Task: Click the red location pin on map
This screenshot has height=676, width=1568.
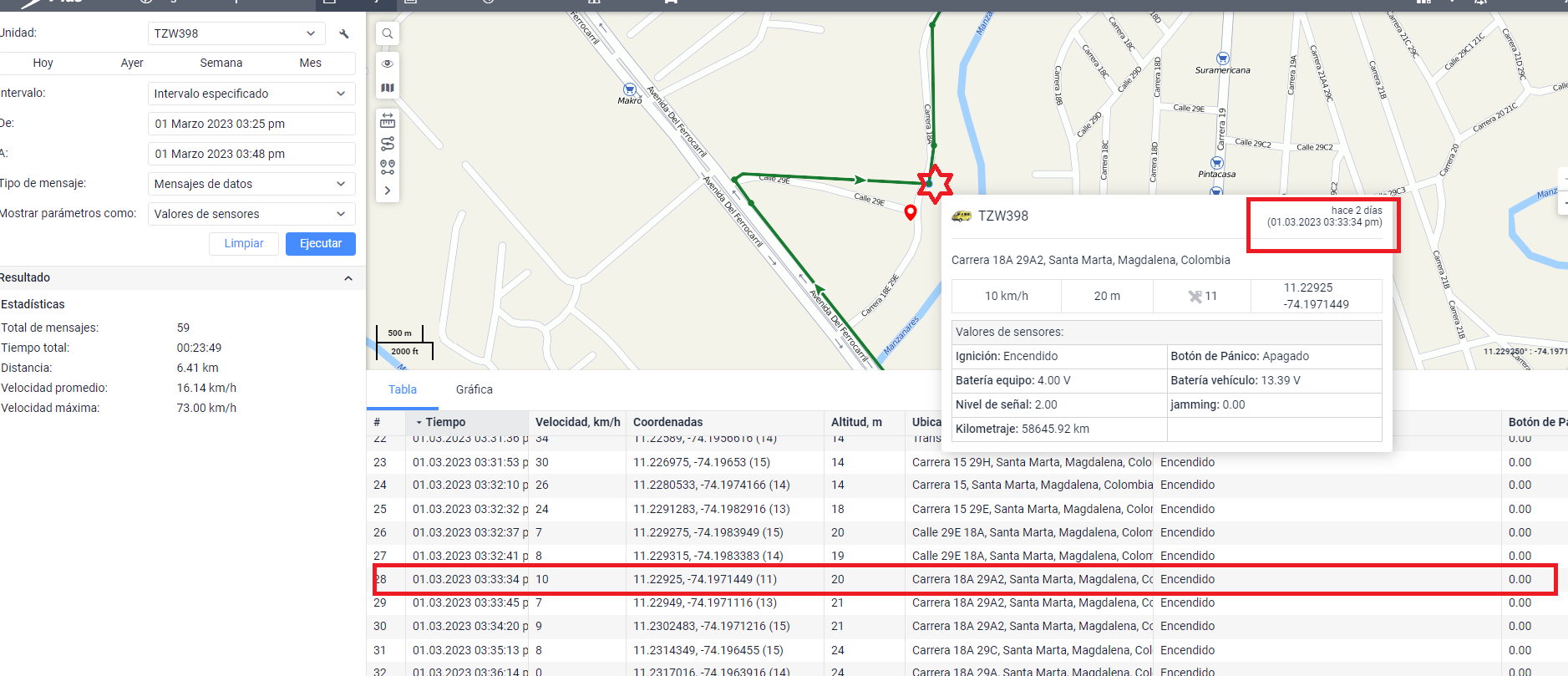Action: [x=911, y=212]
